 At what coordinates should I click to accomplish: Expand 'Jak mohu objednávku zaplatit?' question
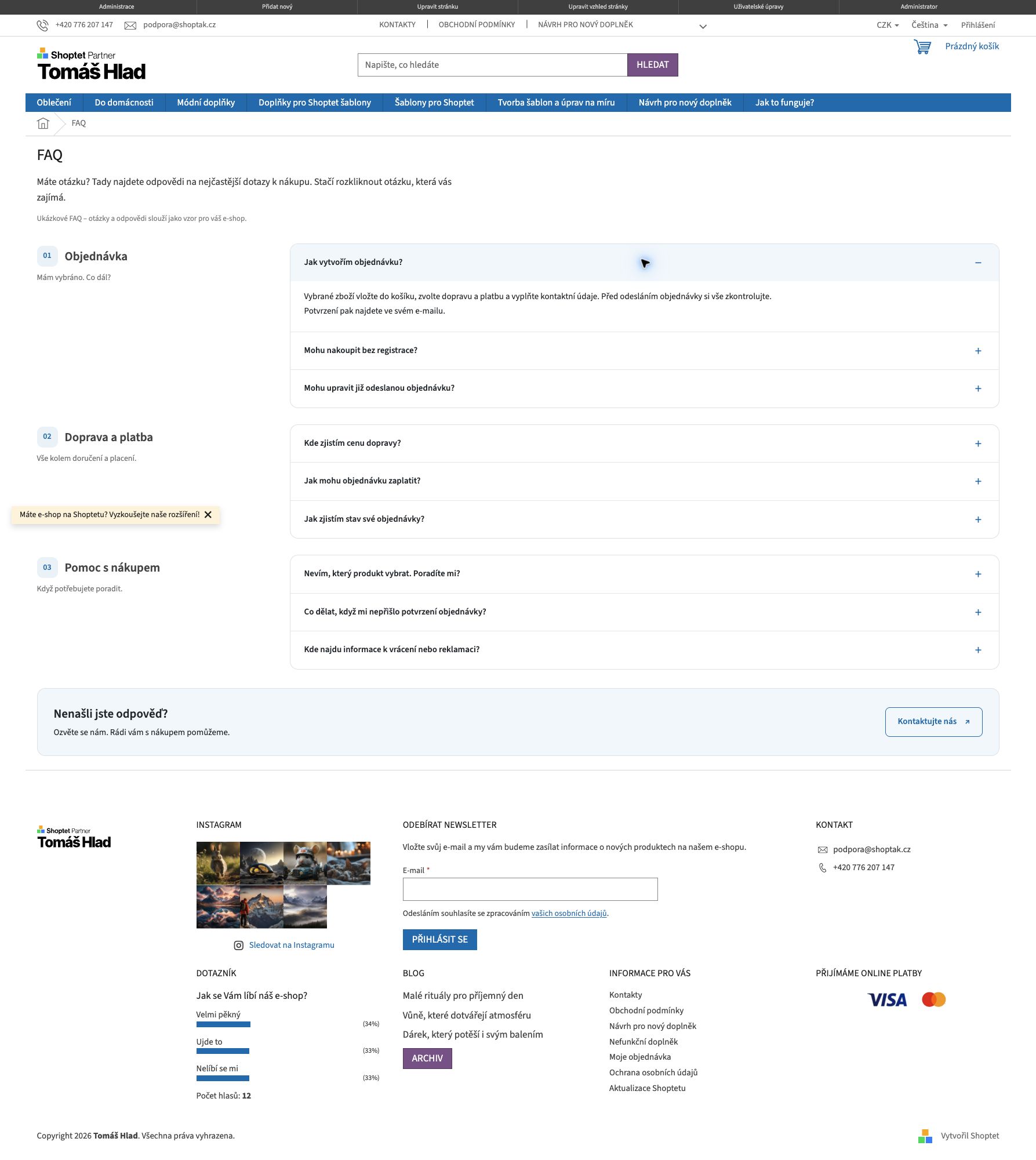(644, 481)
